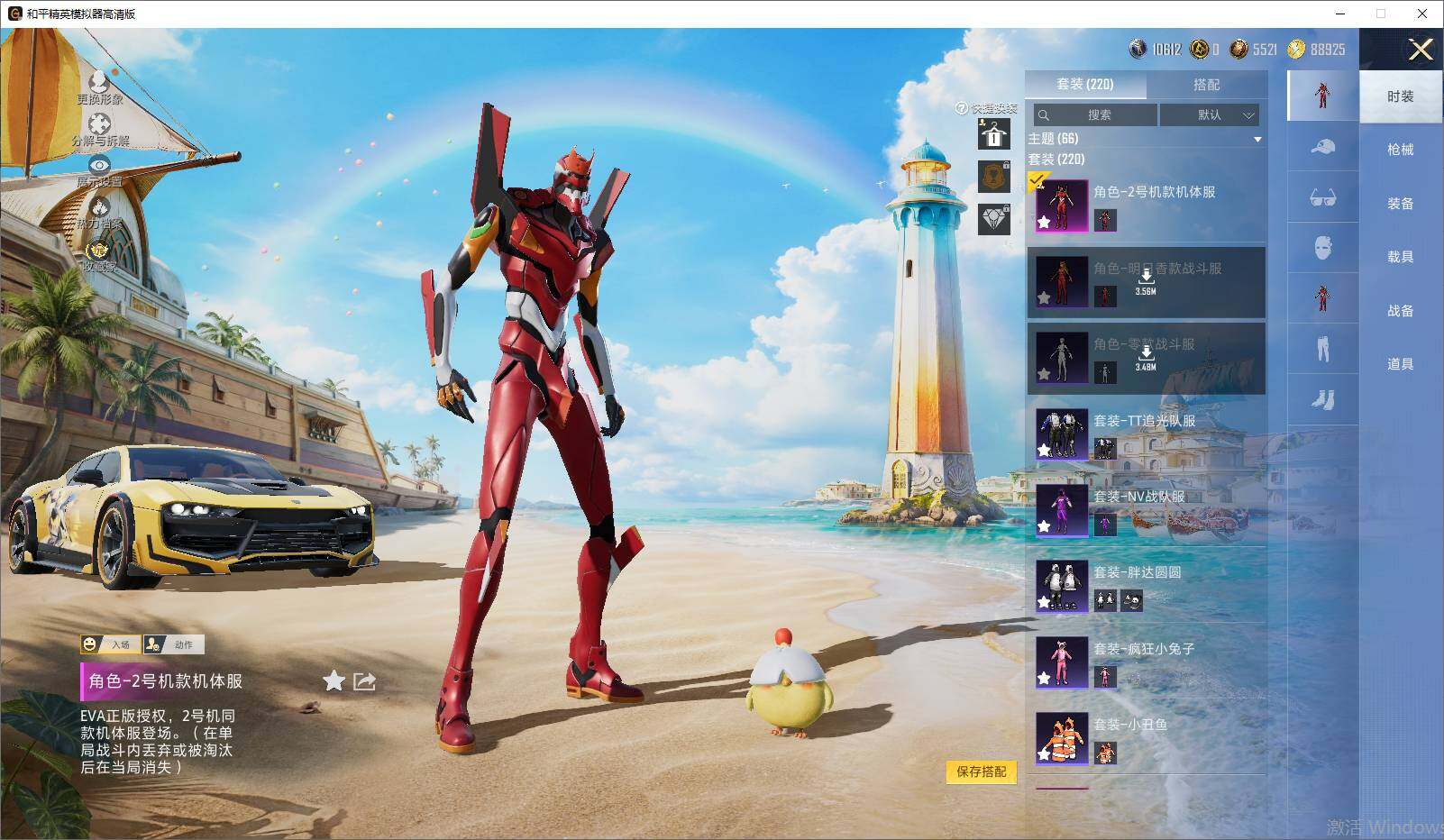The image size is (1444, 840).
Task: Open the 载具 vehicles menu
Action: (x=1401, y=257)
